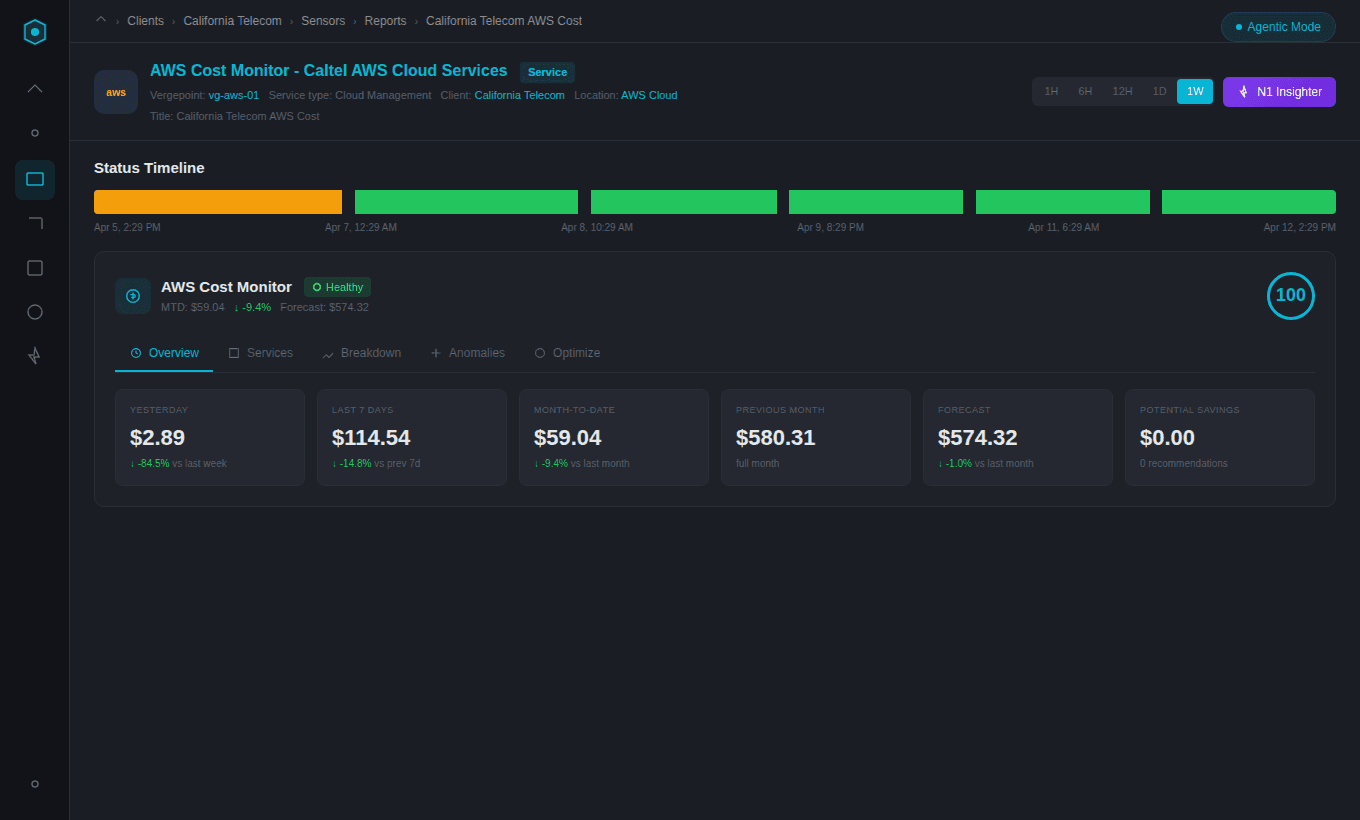Click the last green timeline segment ending Apr 12
This screenshot has height=820, width=1360.
pos(1249,202)
